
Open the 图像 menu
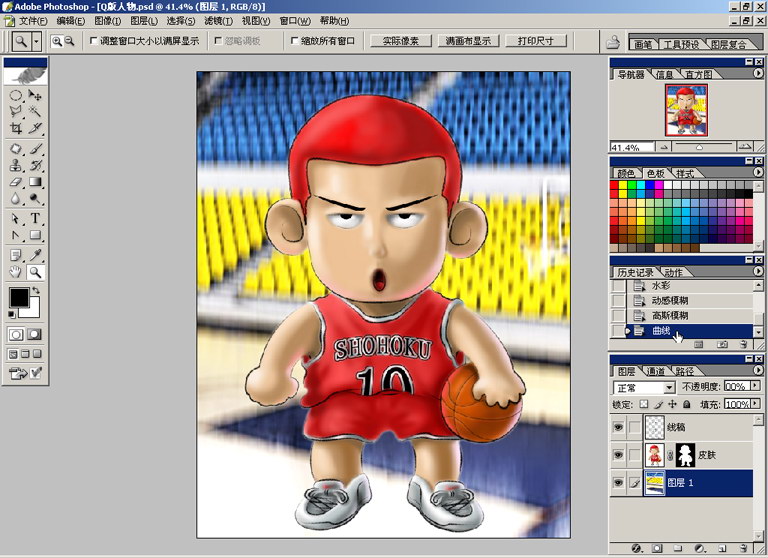pos(108,21)
